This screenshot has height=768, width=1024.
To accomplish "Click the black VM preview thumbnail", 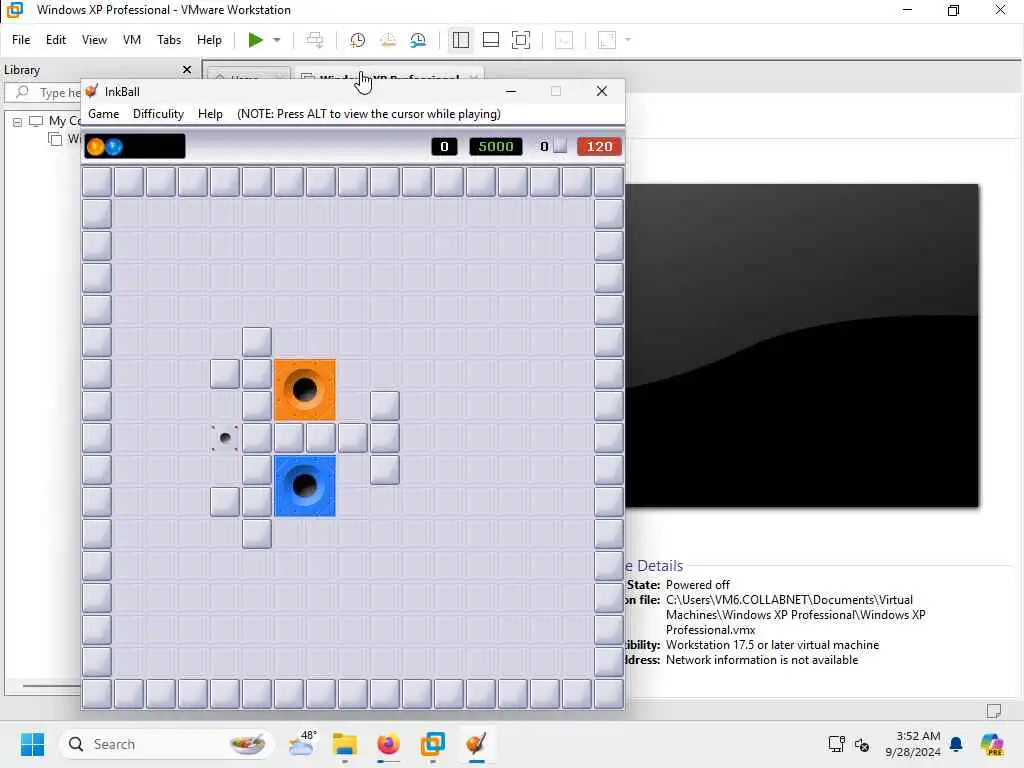I will point(802,345).
